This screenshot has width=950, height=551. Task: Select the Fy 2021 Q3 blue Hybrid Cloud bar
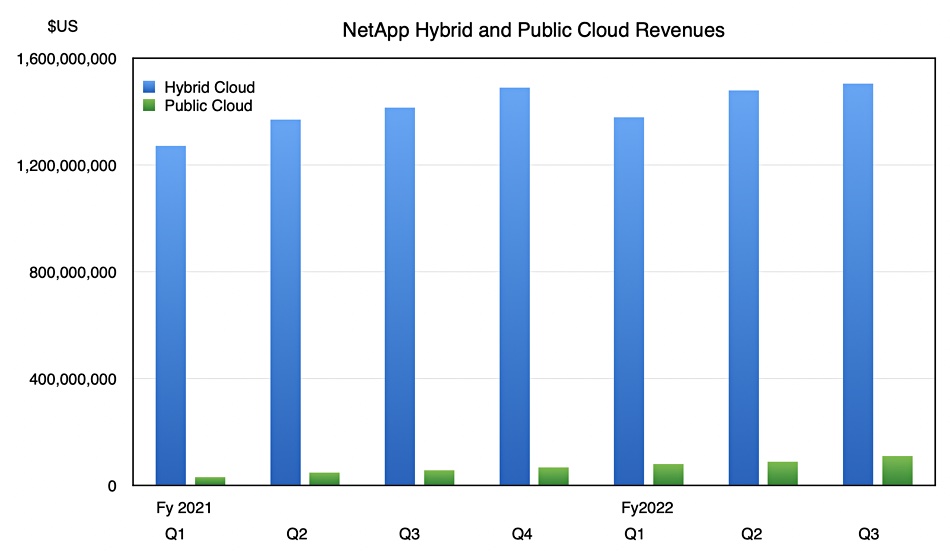[400, 296]
